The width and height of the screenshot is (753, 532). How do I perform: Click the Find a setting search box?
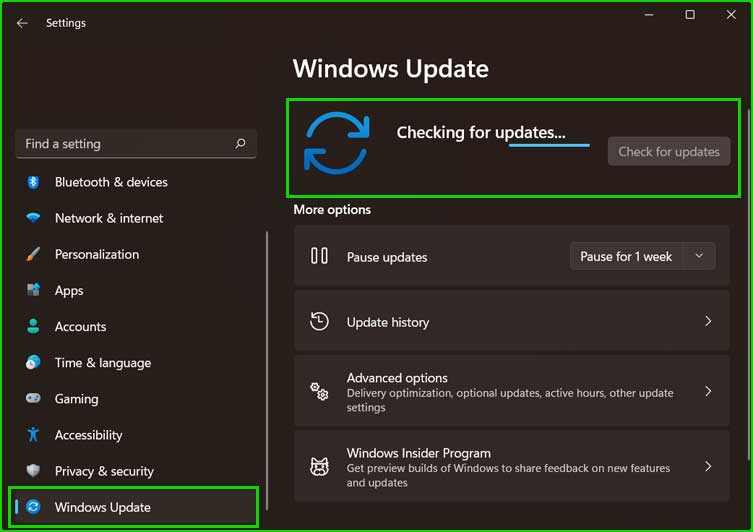coord(136,144)
